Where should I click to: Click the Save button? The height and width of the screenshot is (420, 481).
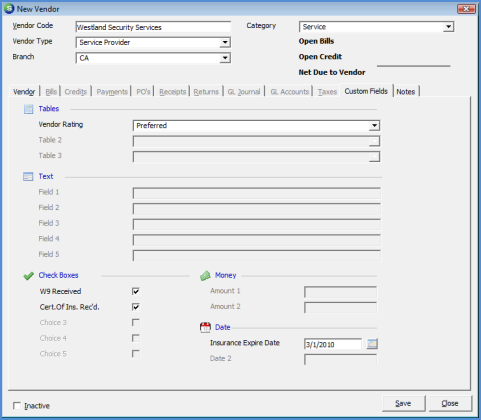tap(403, 403)
